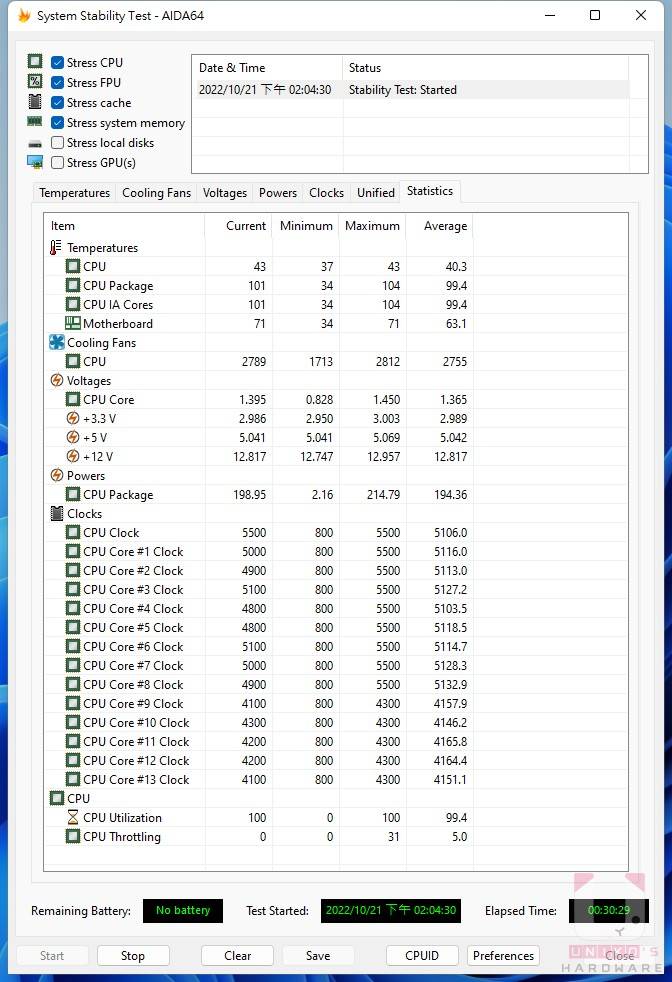Viewport: 672px width, 982px height.
Task: Click the Item column header
Action: [x=124, y=226]
